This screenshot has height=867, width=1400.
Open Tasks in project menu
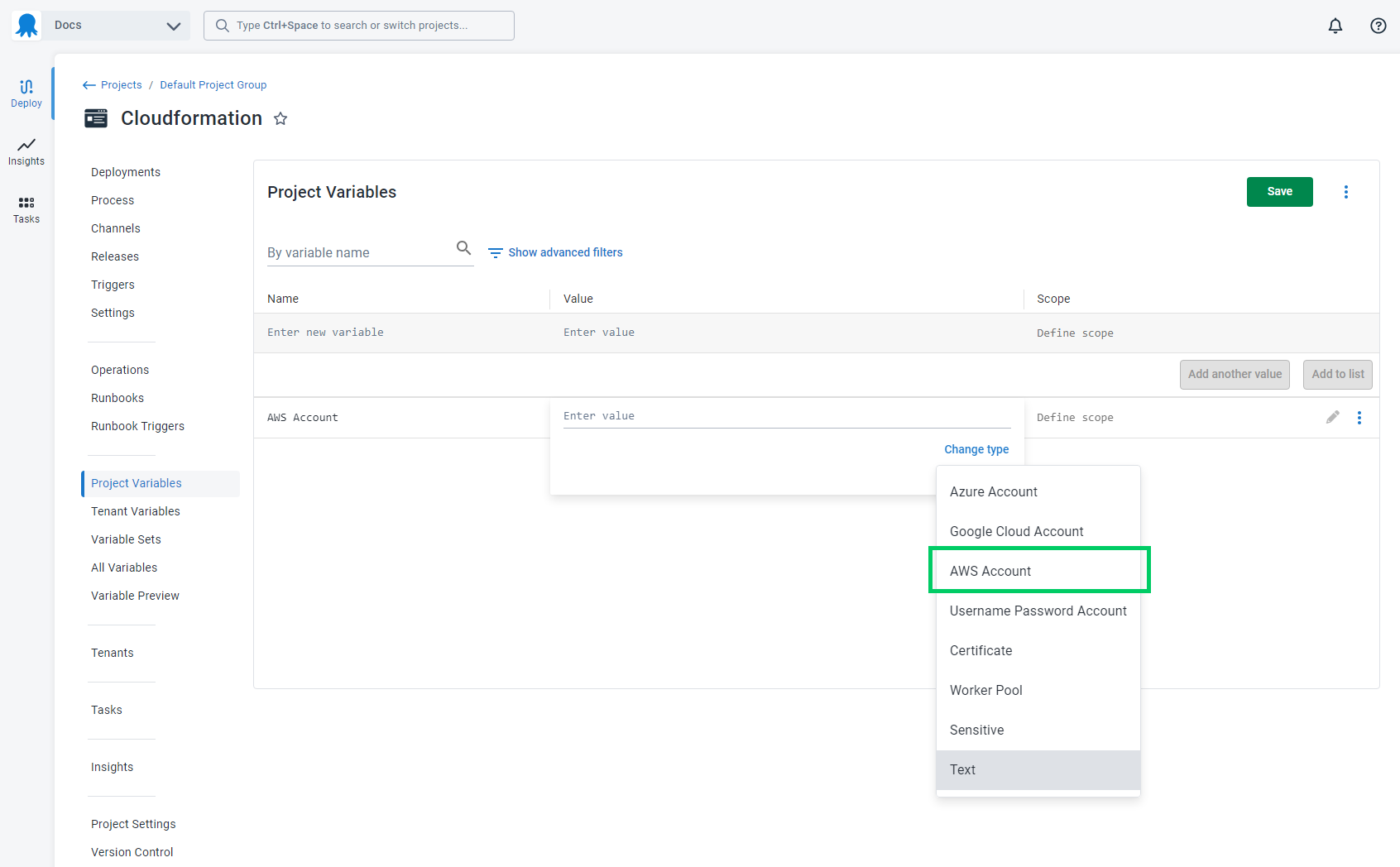(x=107, y=710)
